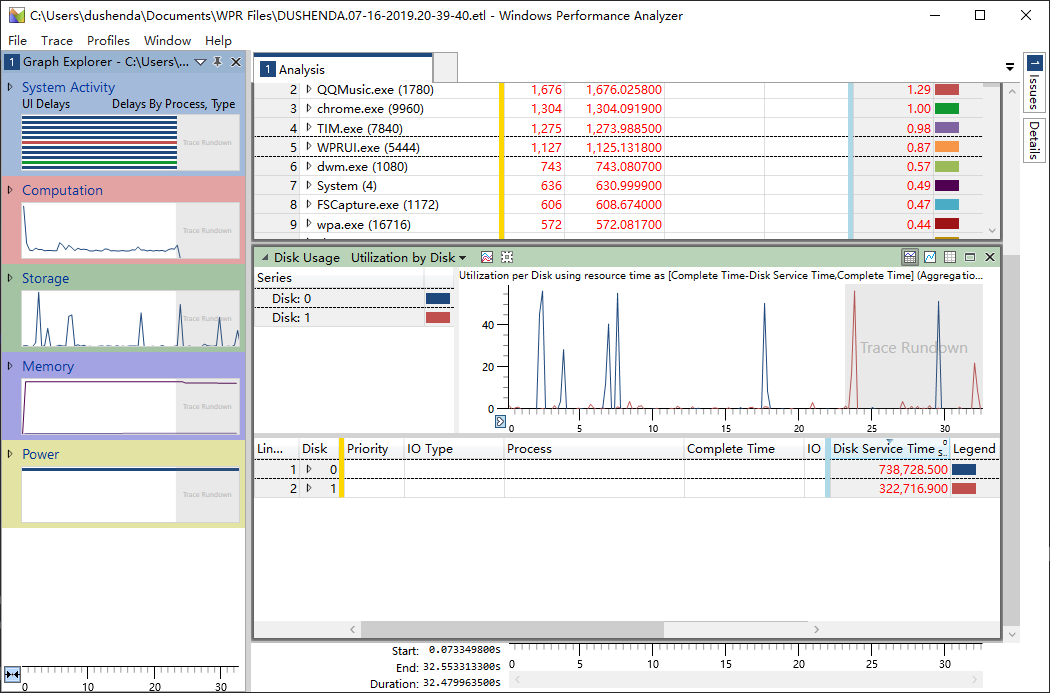Viewport: 1050px width, 693px height.
Task: Toggle Disk: 1 series visibility in legend
Action: [x=438, y=317]
